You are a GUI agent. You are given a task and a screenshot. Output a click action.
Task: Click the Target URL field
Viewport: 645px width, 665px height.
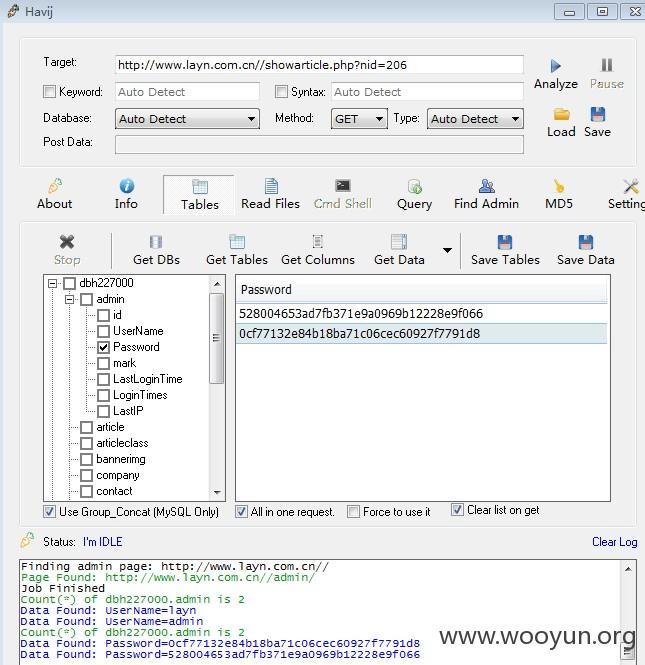tap(319, 65)
